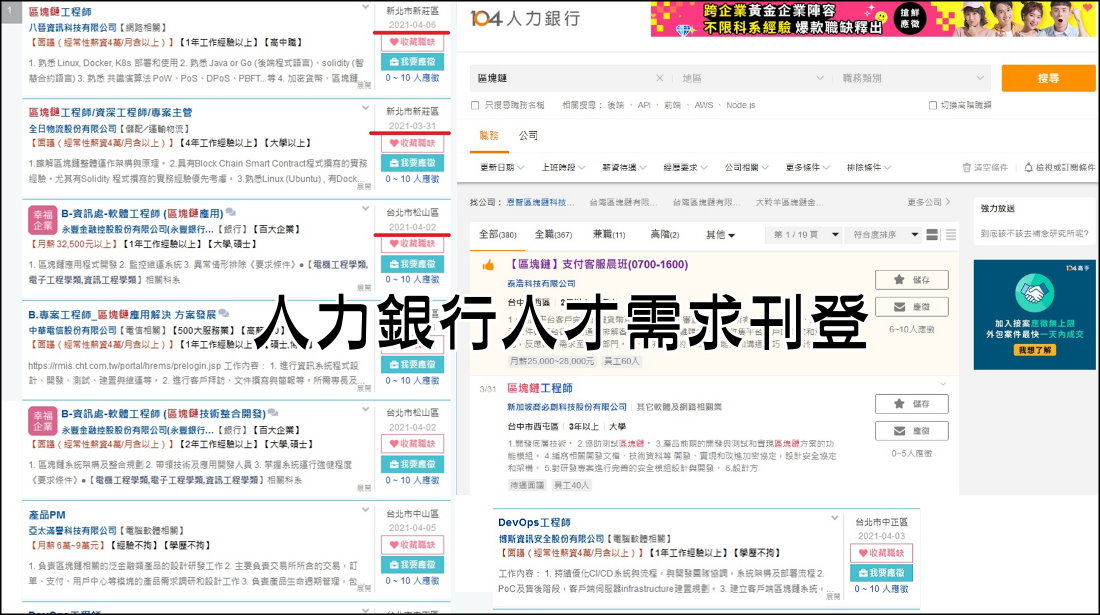Expand the 上班時段 filter
This screenshot has height=615, width=1100.
pos(563,168)
